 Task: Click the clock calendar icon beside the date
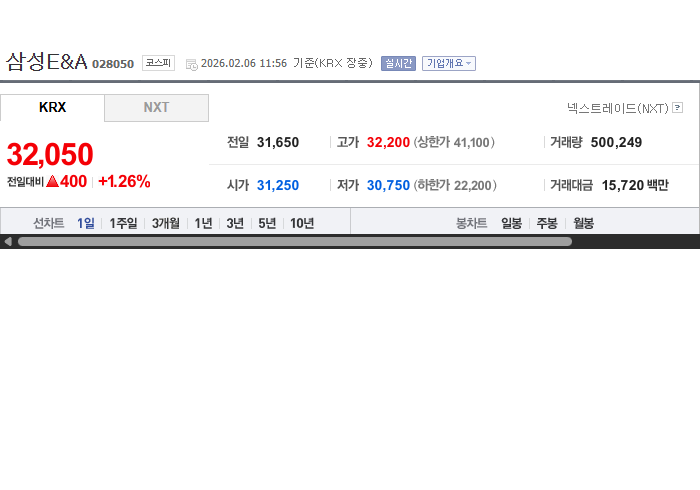point(192,65)
